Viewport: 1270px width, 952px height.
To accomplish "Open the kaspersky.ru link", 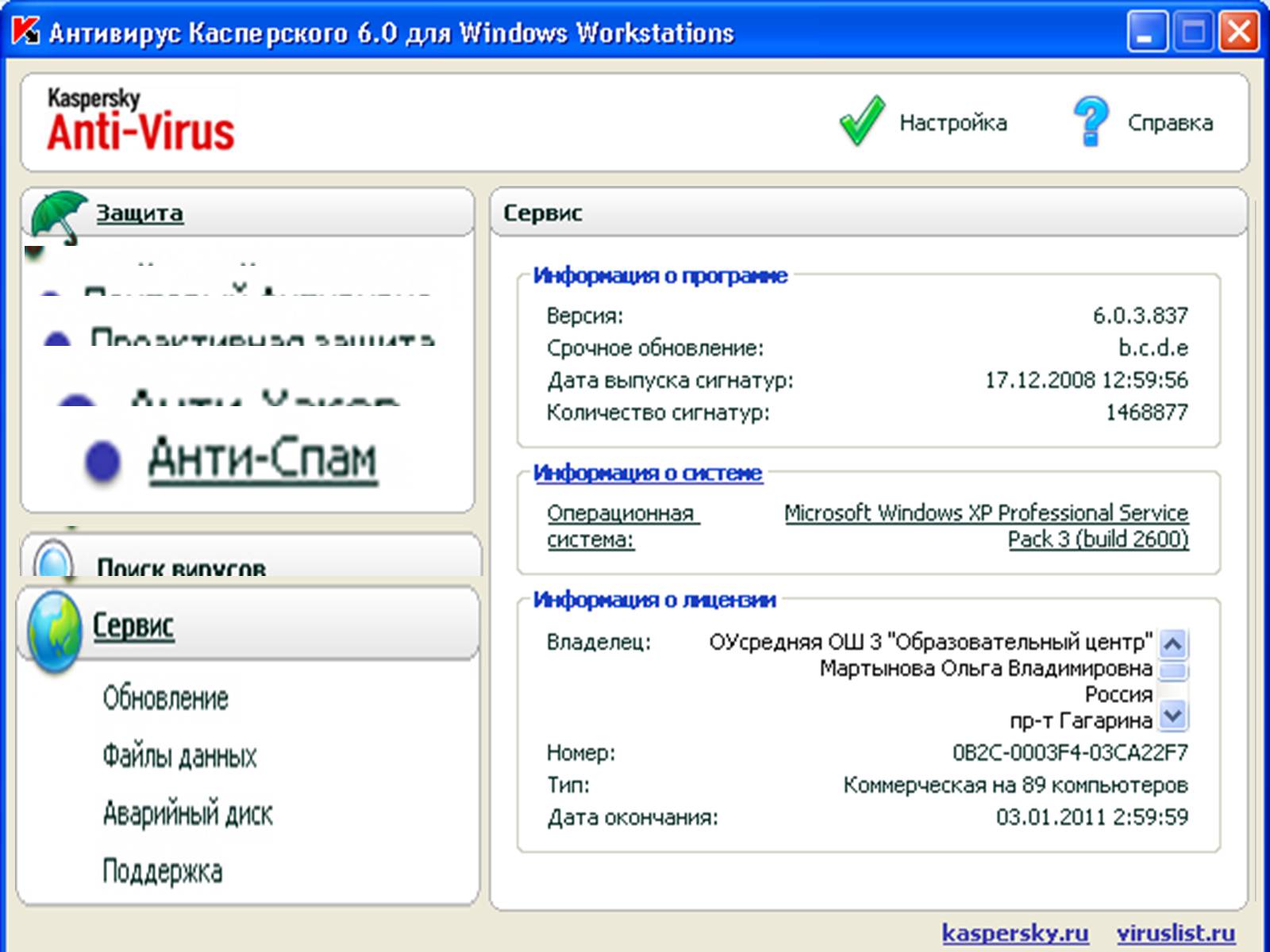I will (1014, 932).
